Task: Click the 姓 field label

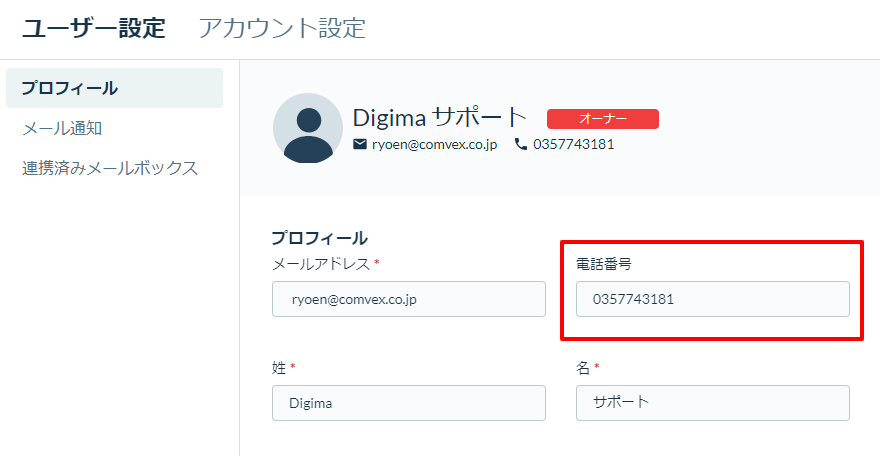Action: pos(279,368)
